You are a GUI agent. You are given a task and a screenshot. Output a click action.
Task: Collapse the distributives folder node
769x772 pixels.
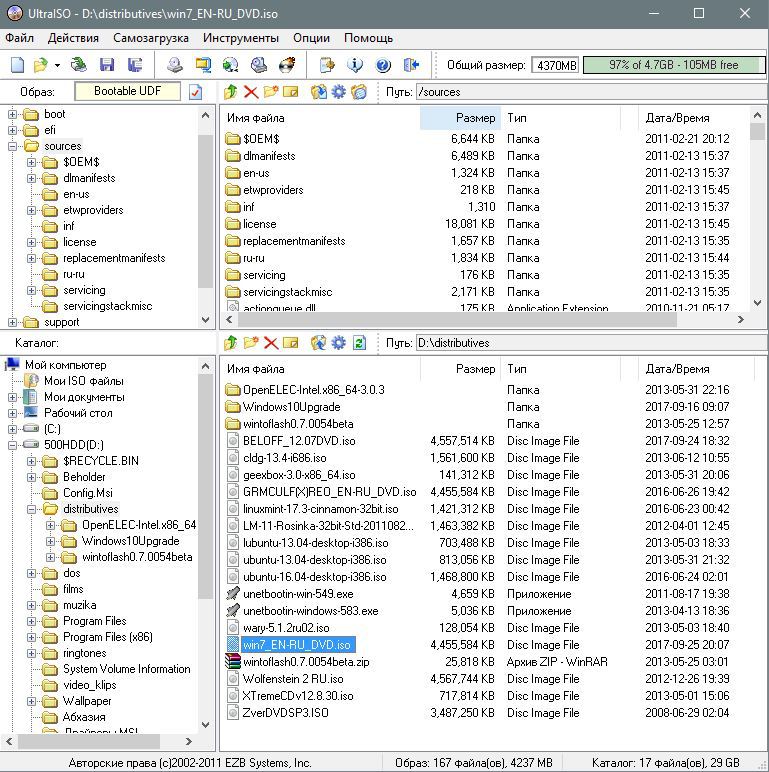(32, 509)
